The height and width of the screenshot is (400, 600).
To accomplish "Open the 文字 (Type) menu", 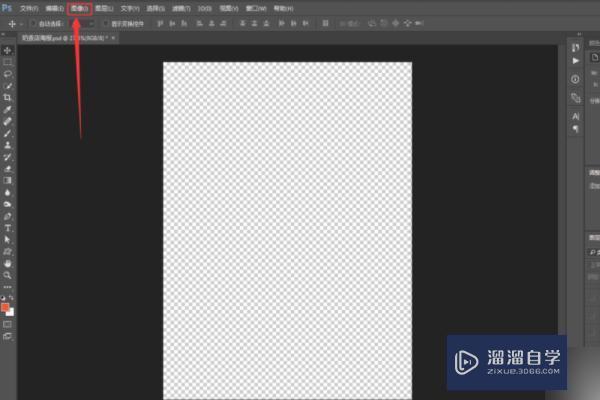I will [x=130, y=8].
